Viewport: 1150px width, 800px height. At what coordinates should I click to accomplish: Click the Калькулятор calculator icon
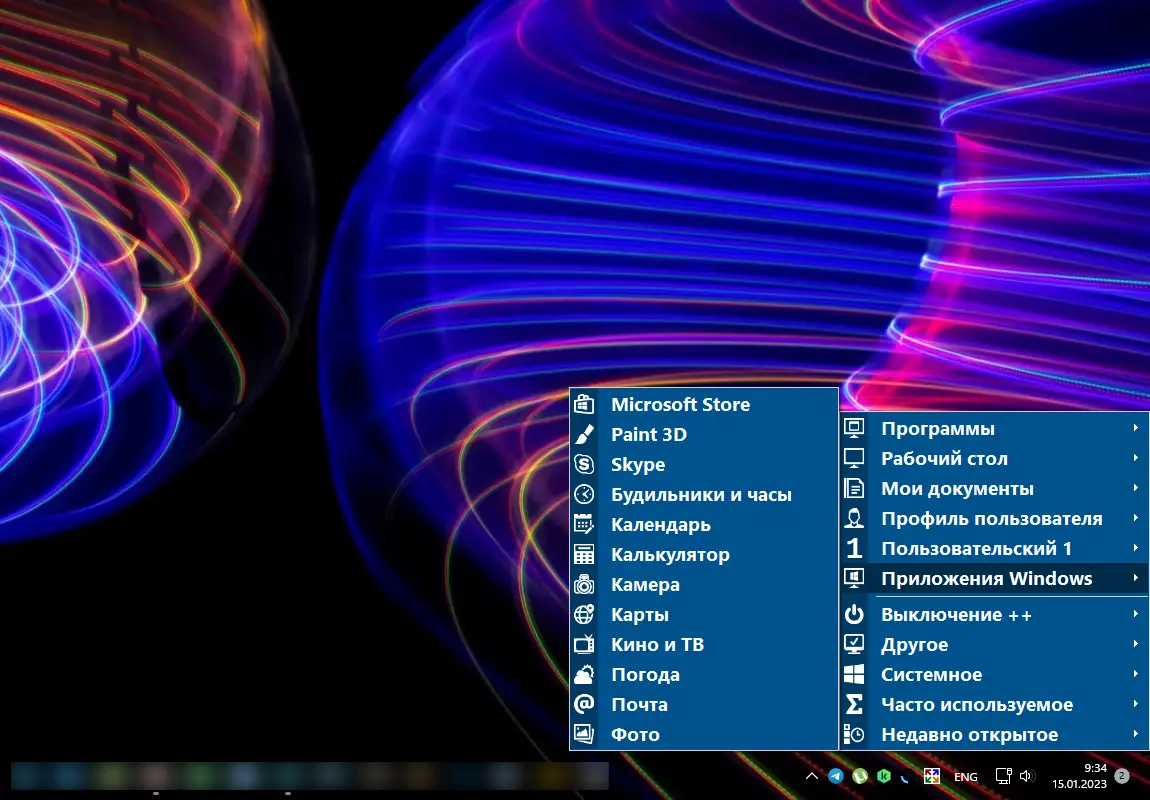pos(584,555)
